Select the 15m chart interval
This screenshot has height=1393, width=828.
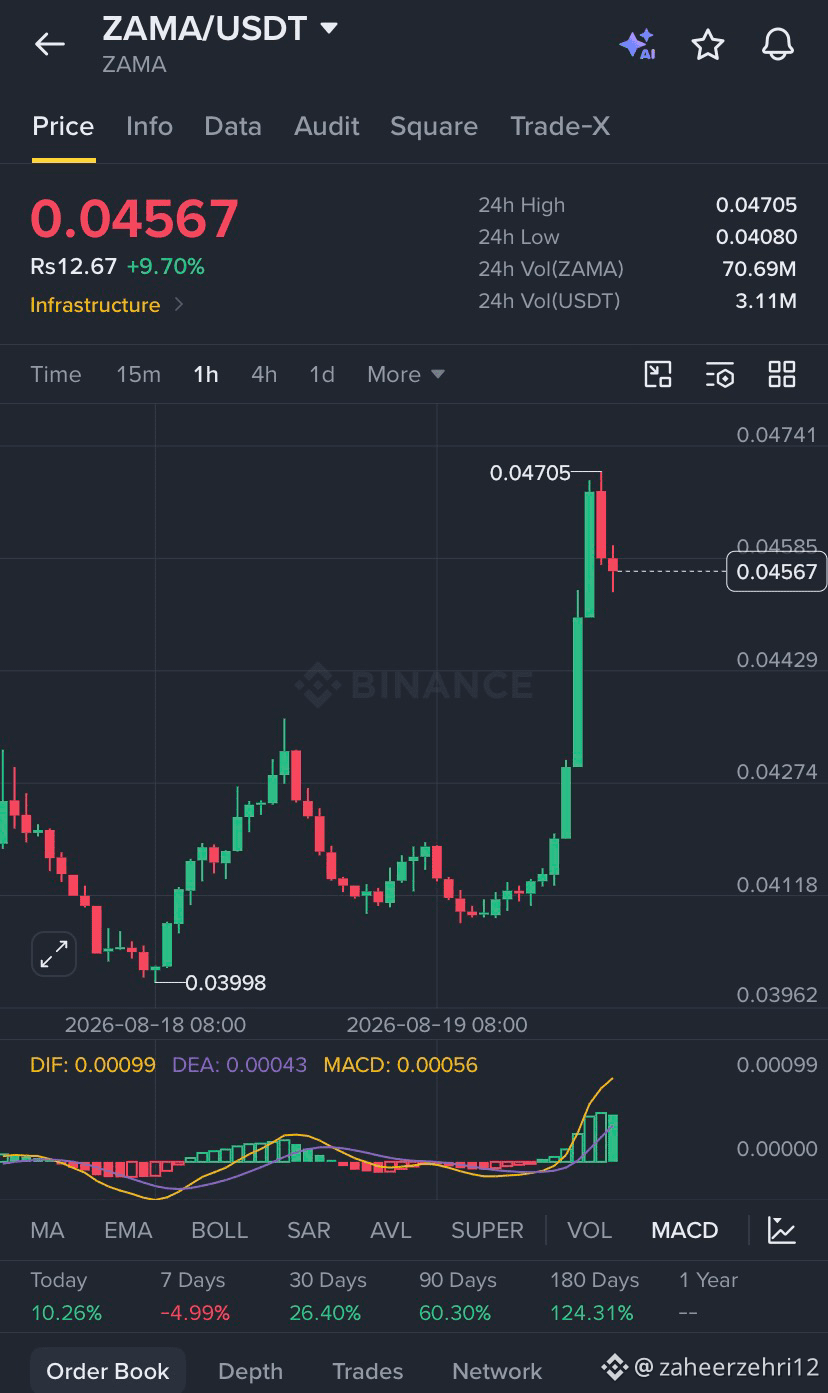(x=138, y=374)
